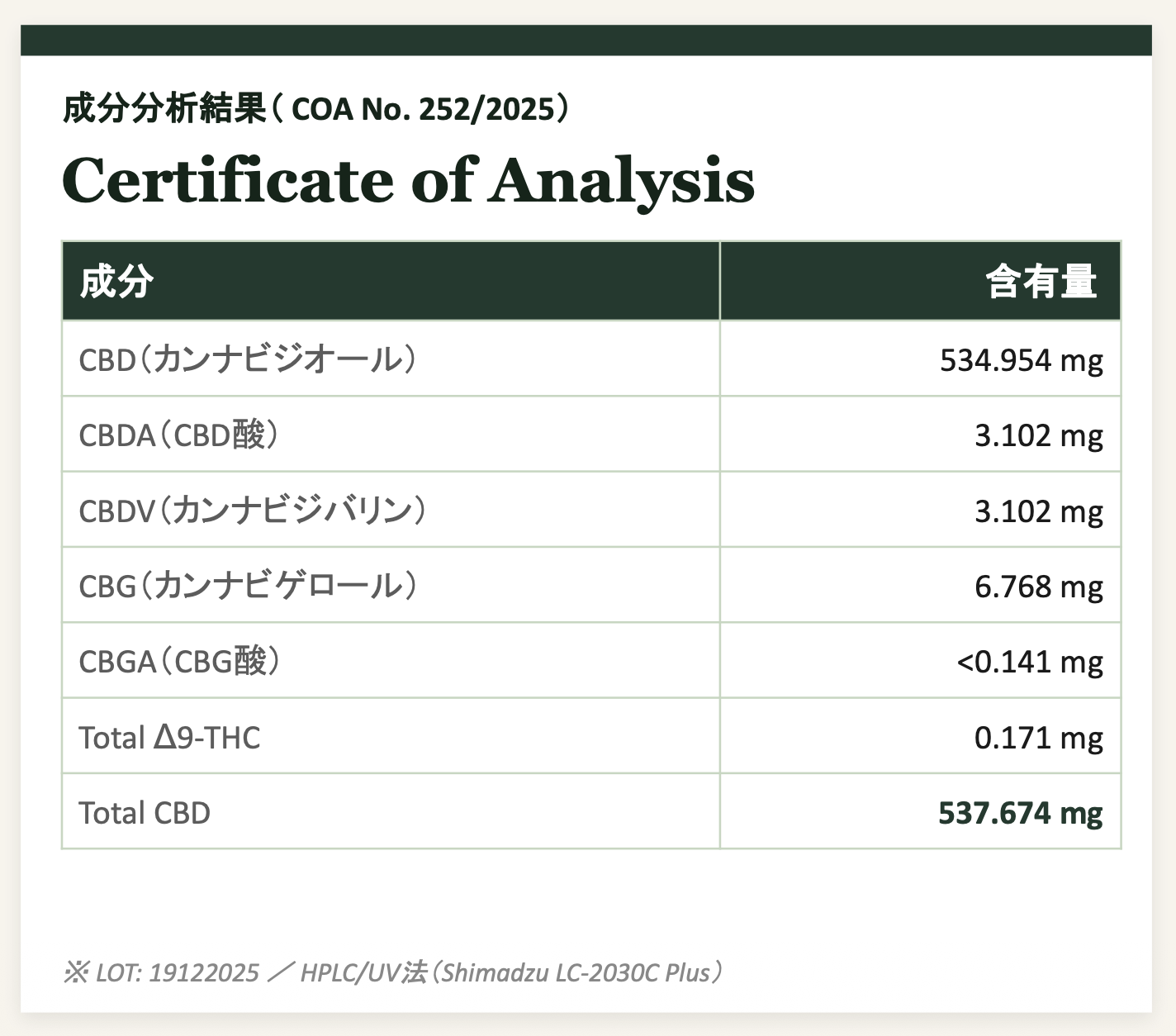Select the CBDA(CBD酸) row label
Image resolution: width=1176 pixels, height=1036 pixels.
pos(178,435)
